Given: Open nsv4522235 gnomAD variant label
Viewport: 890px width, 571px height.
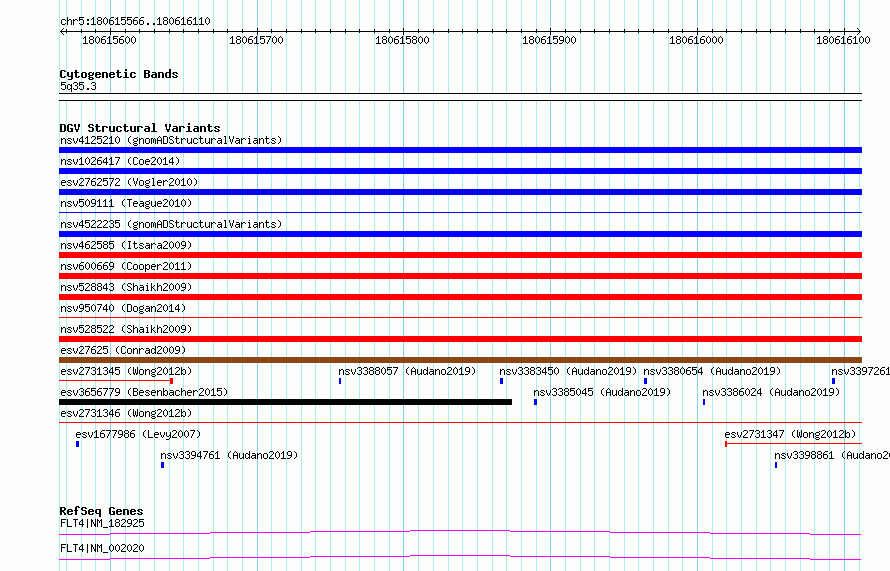Looking at the screenshot, I should click(x=171, y=224).
